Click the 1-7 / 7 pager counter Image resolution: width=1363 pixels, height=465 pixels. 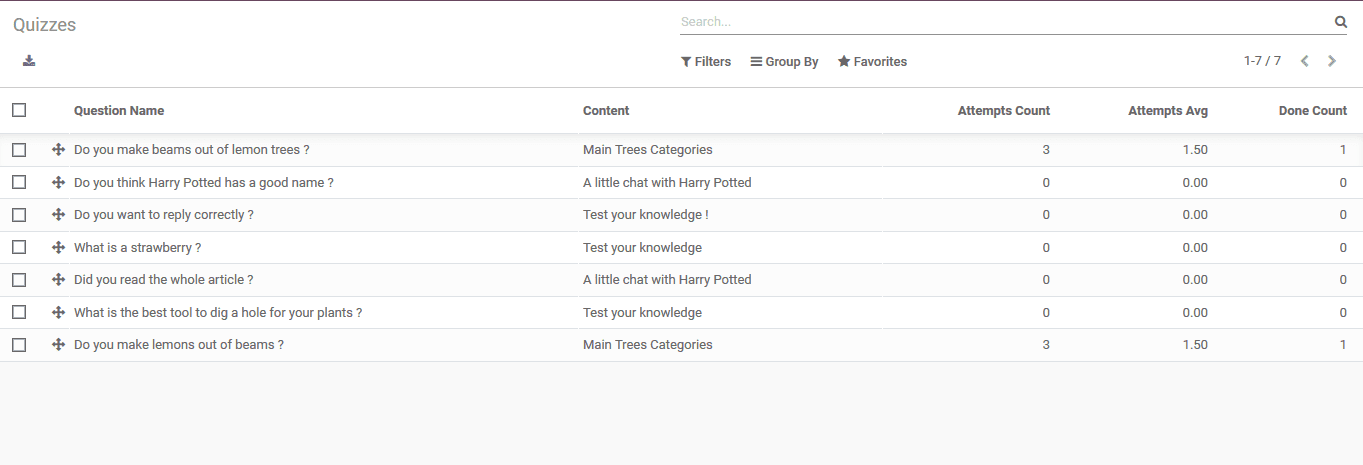(1262, 61)
